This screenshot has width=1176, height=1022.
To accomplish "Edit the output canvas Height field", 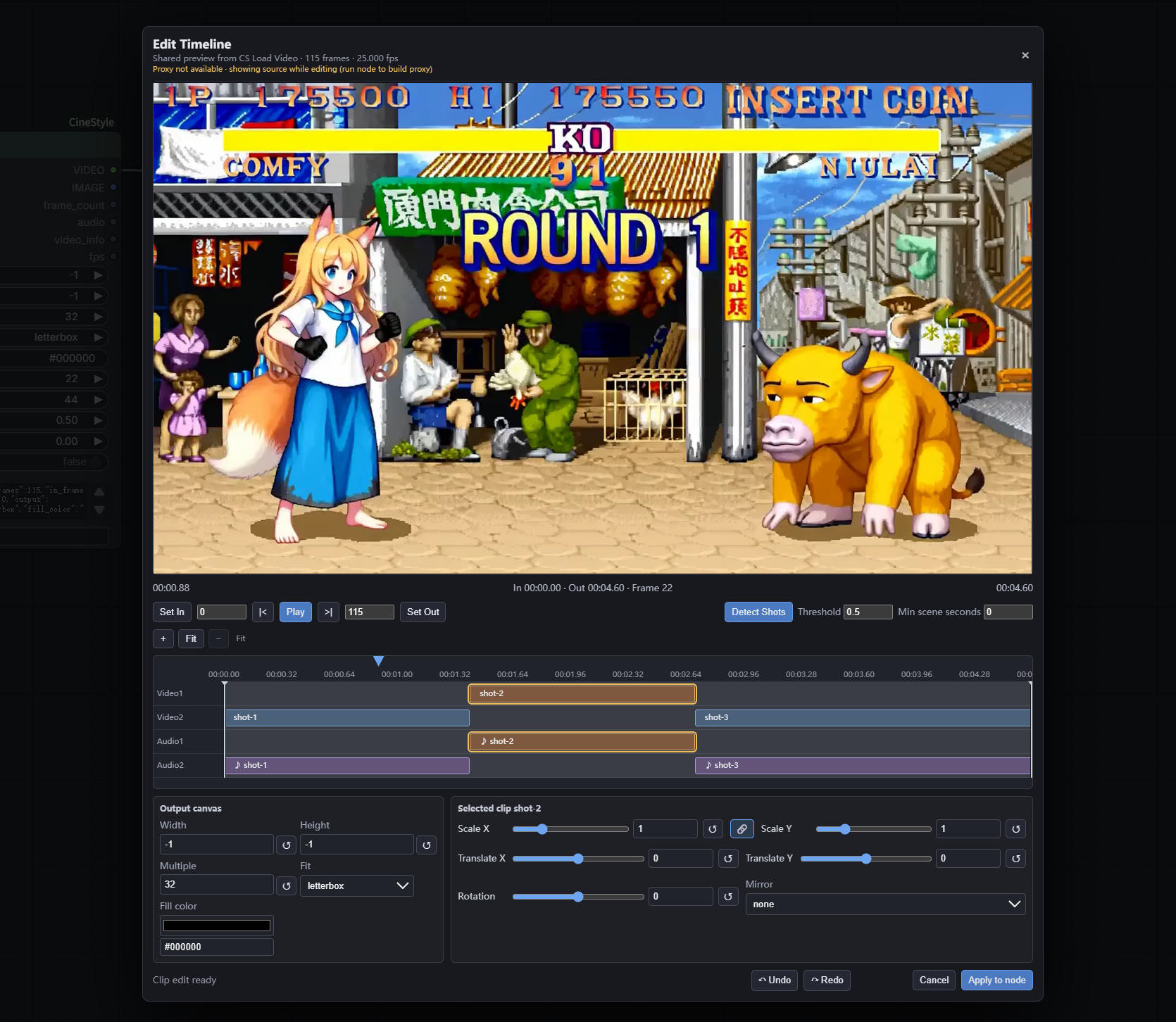I will 357,844.
